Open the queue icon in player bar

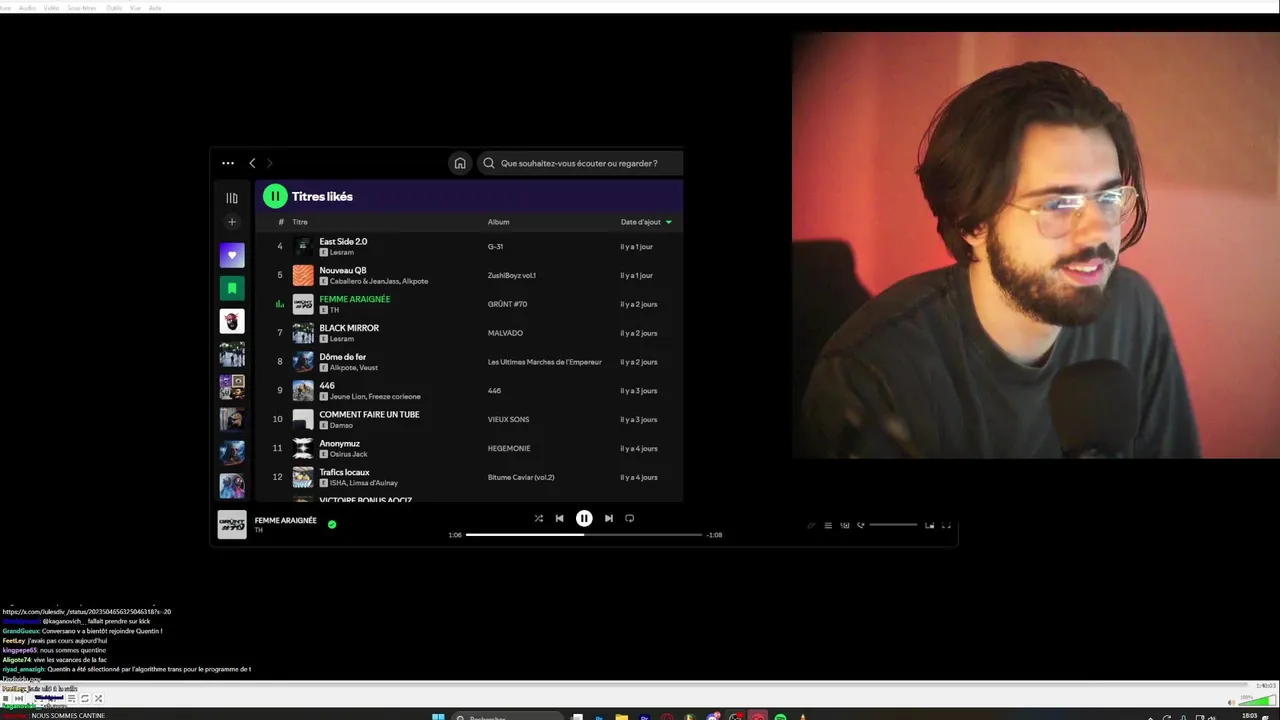coord(828,525)
